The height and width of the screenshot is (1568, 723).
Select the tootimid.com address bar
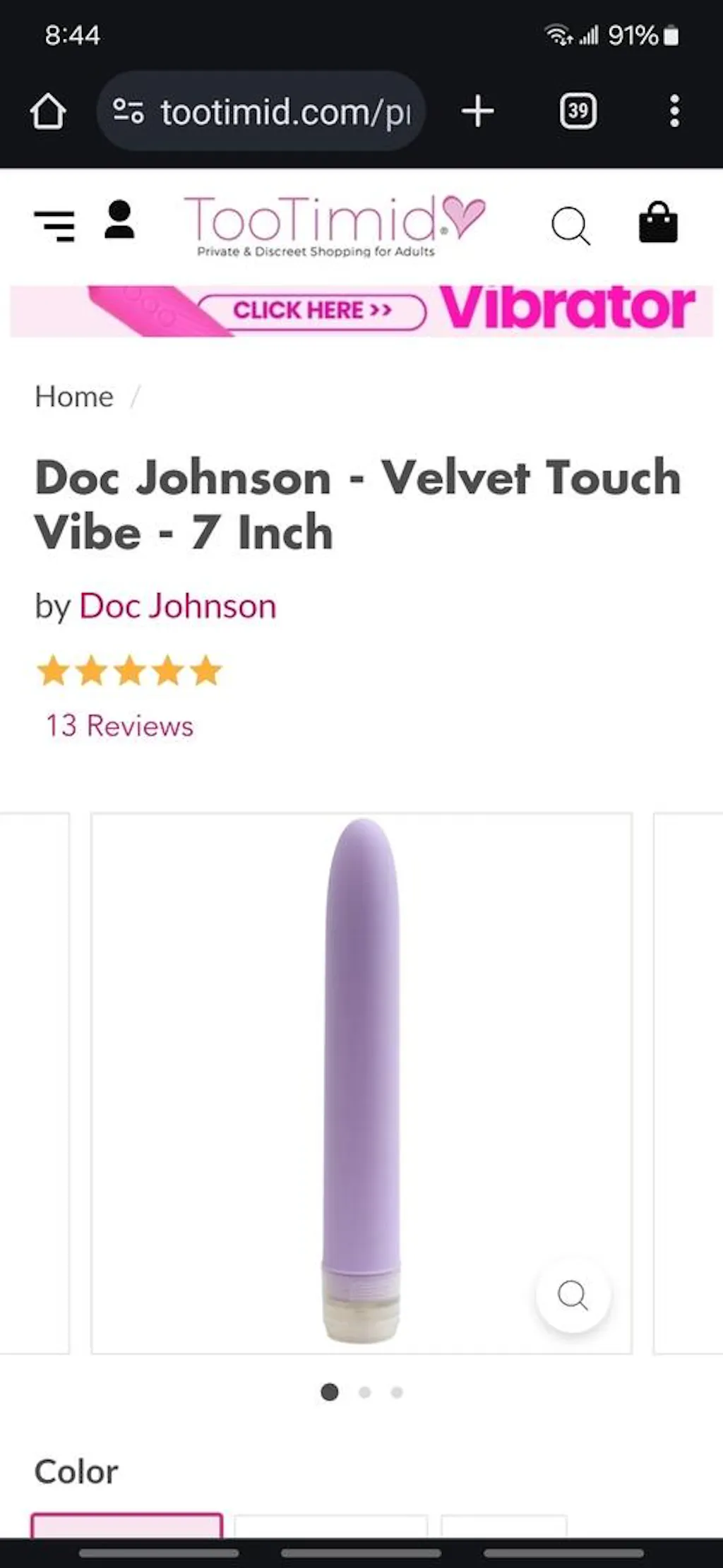click(261, 111)
